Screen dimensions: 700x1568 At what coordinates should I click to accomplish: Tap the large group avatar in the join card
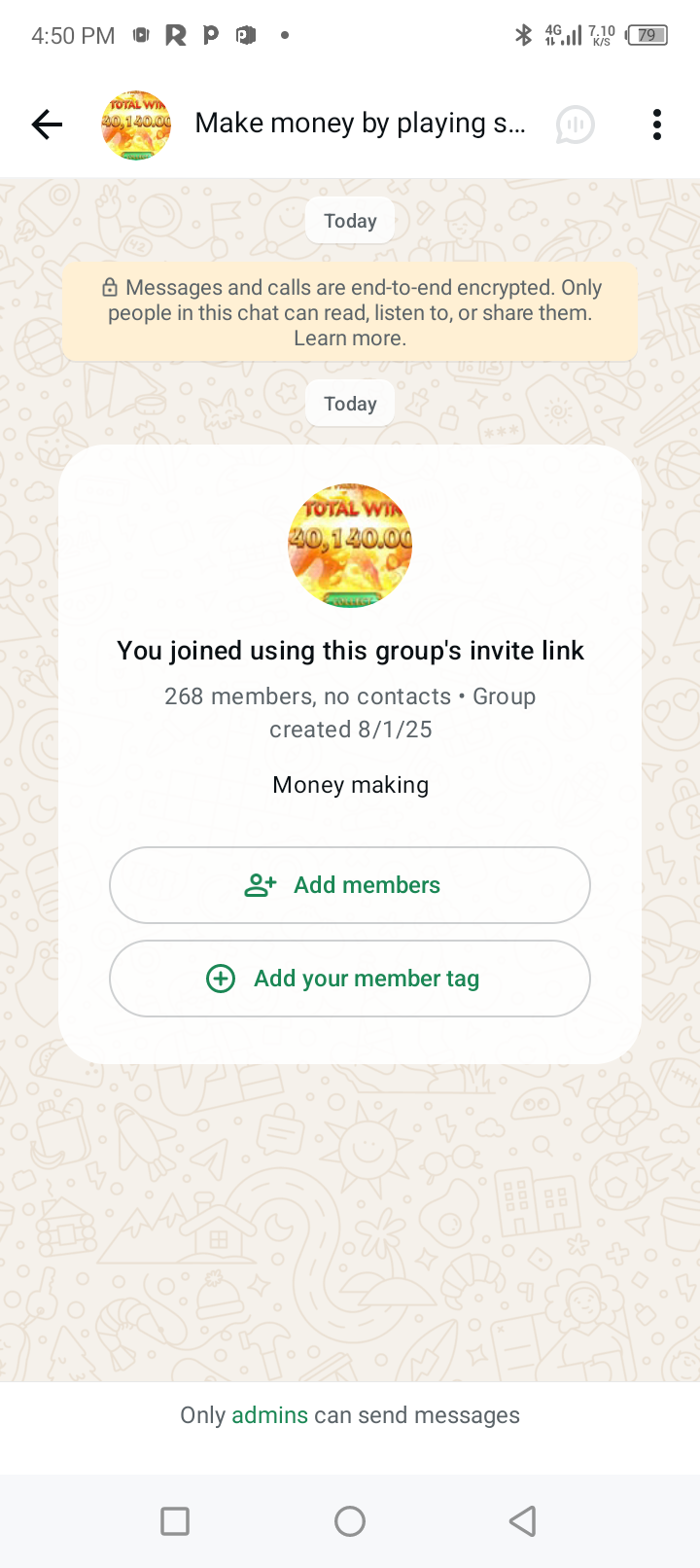coord(350,546)
